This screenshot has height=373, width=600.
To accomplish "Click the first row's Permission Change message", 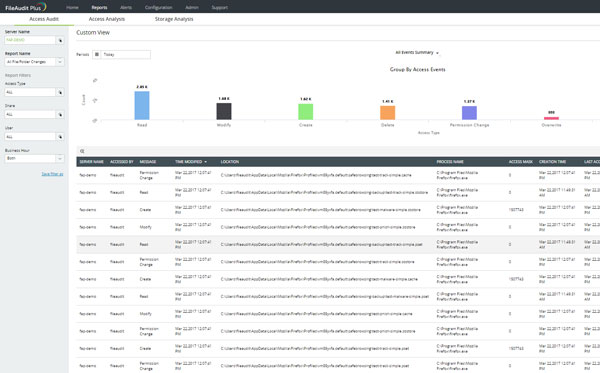I will [x=149, y=175].
